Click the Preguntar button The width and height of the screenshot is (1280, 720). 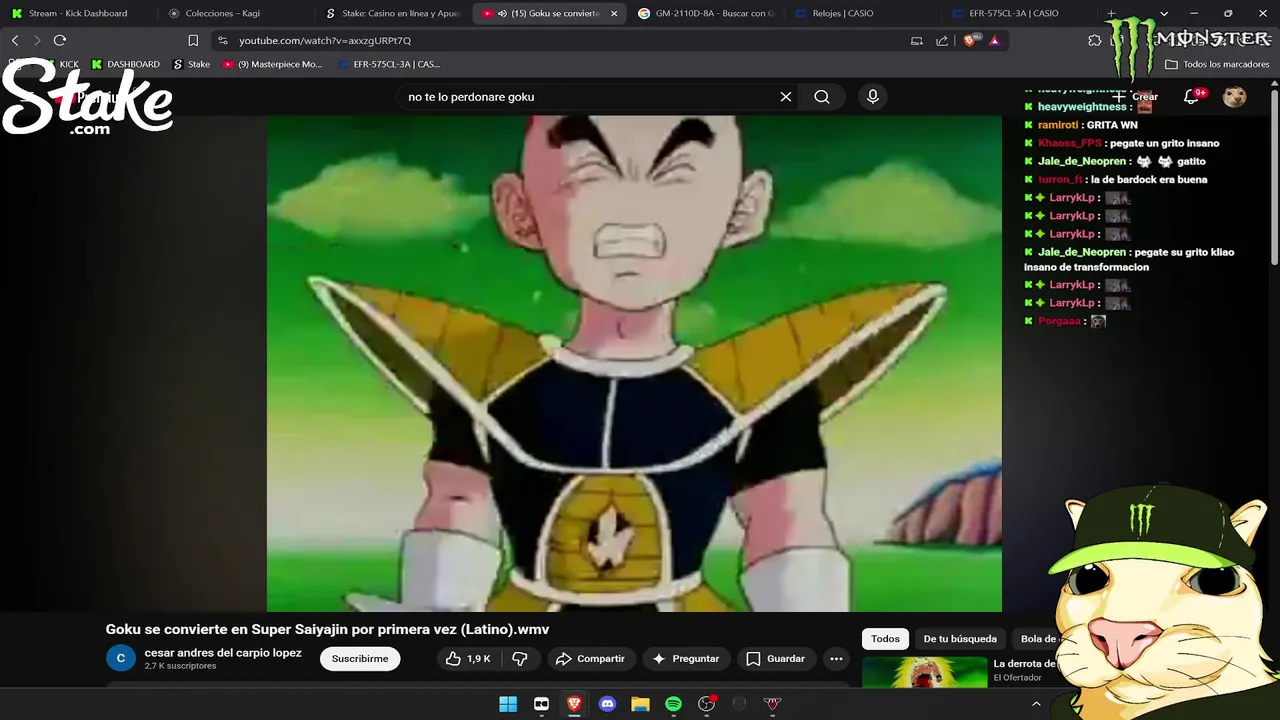point(686,658)
